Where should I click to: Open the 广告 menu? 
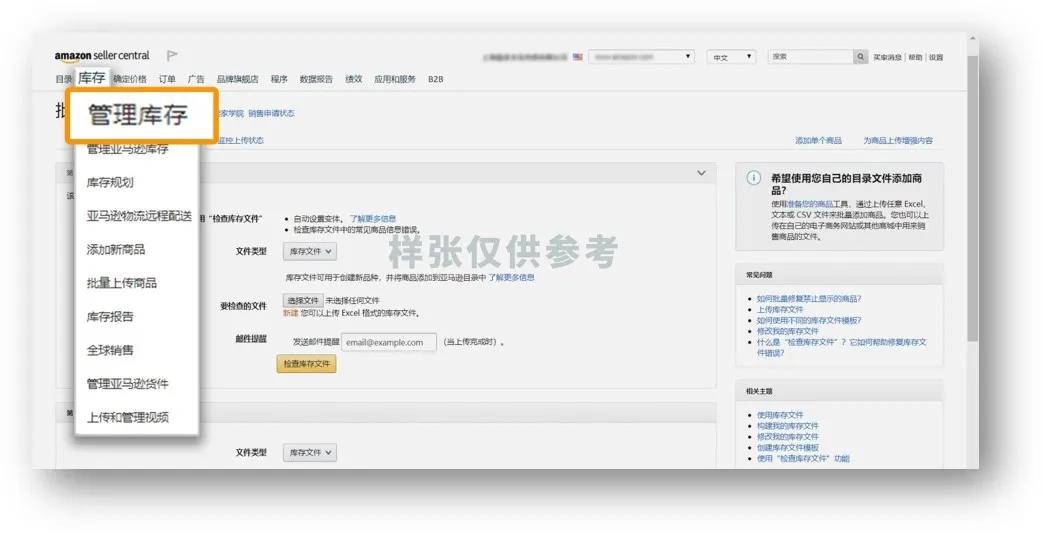pyautogui.click(x=196, y=79)
